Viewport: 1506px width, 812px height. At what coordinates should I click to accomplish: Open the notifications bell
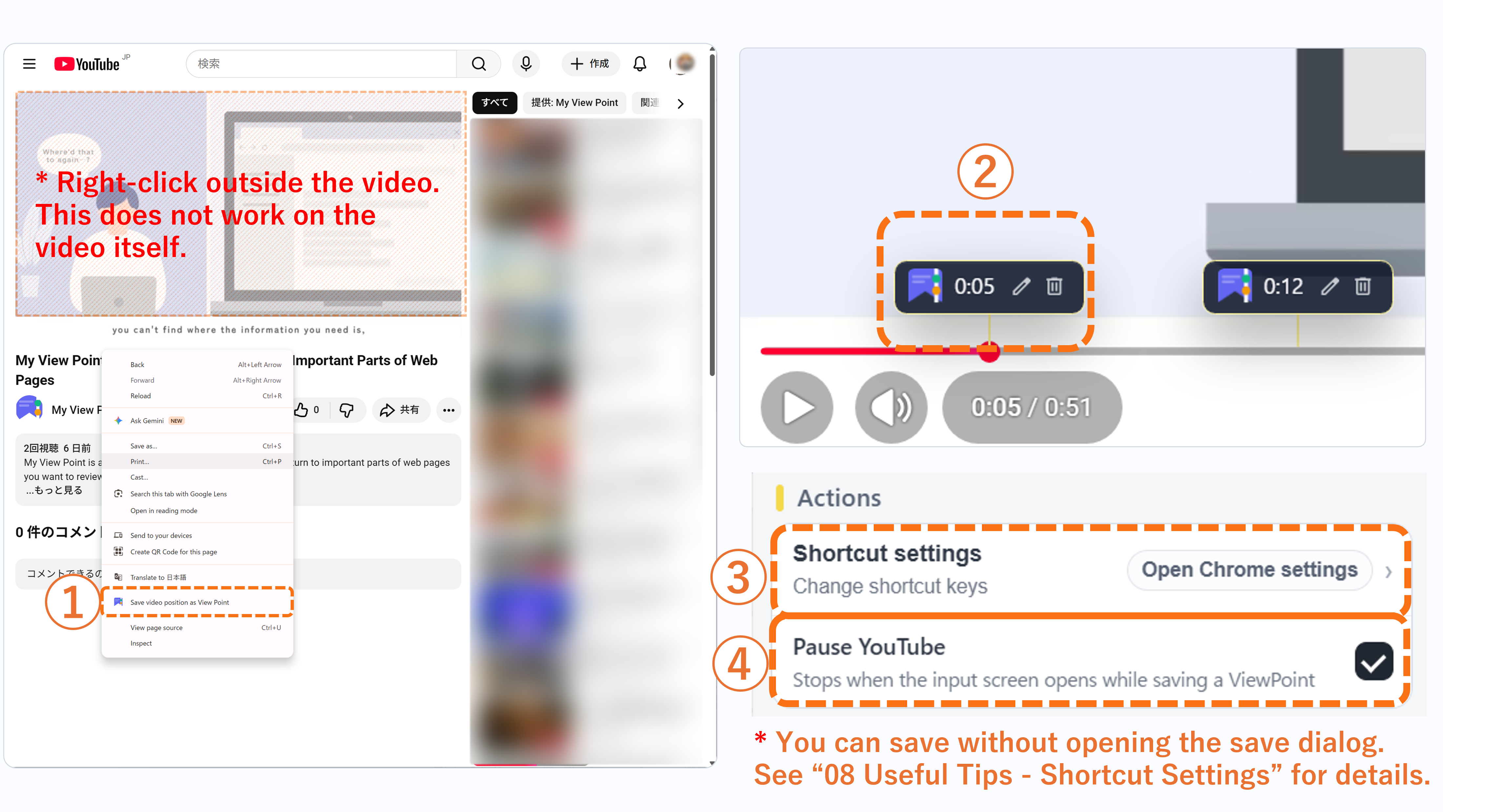[x=640, y=64]
